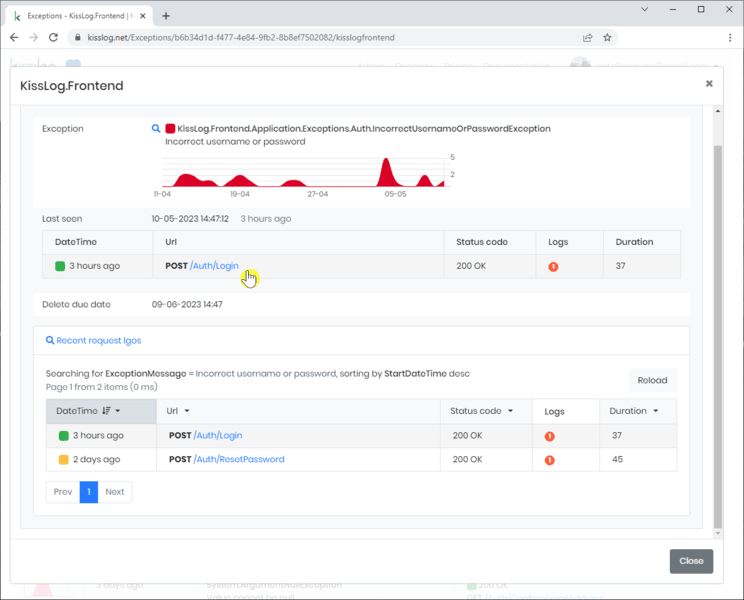This screenshot has width=744, height=600.
Task: Open the log badge for the /Auth/Login search result
Action: (549, 436)
